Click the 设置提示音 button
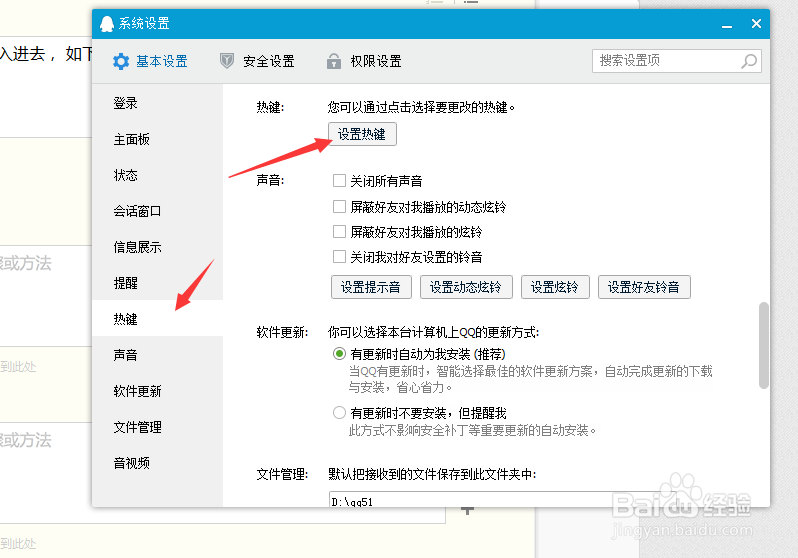The height and width of the screenshot is (558, 798). click(371, 287)
